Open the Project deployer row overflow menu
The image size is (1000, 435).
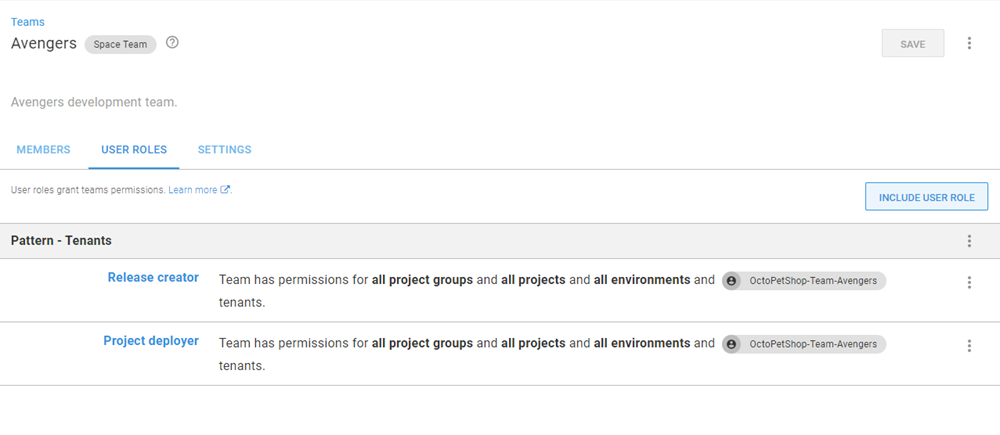coord(969,346)
